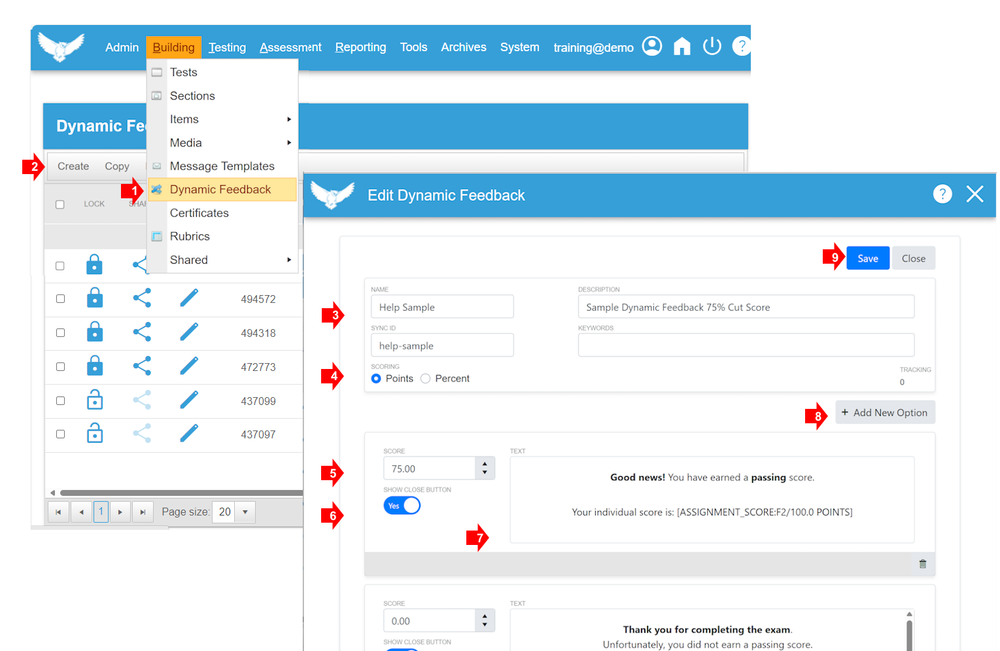Open the help question mark in Edit Dynamic Feedback
1000x651 pixels.
pos(942,194)
